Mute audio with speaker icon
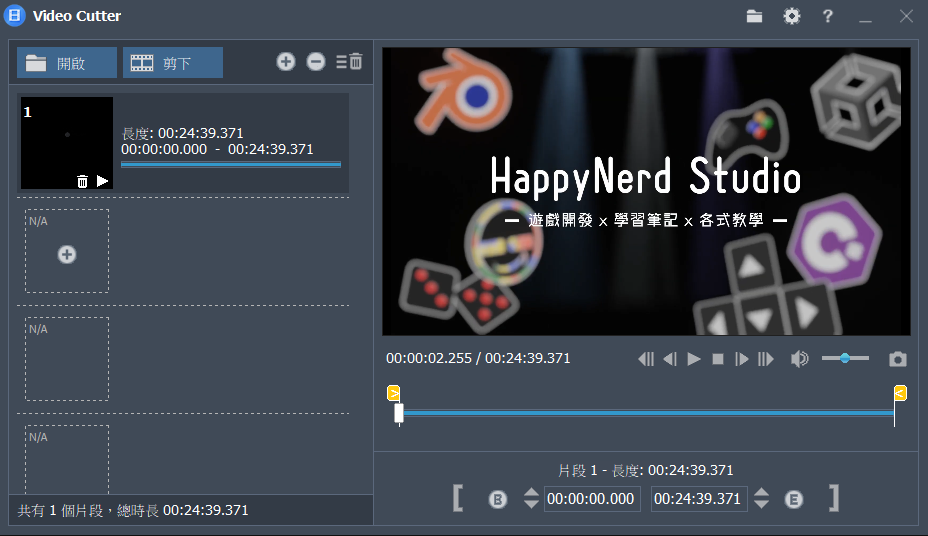 (800, 359)
